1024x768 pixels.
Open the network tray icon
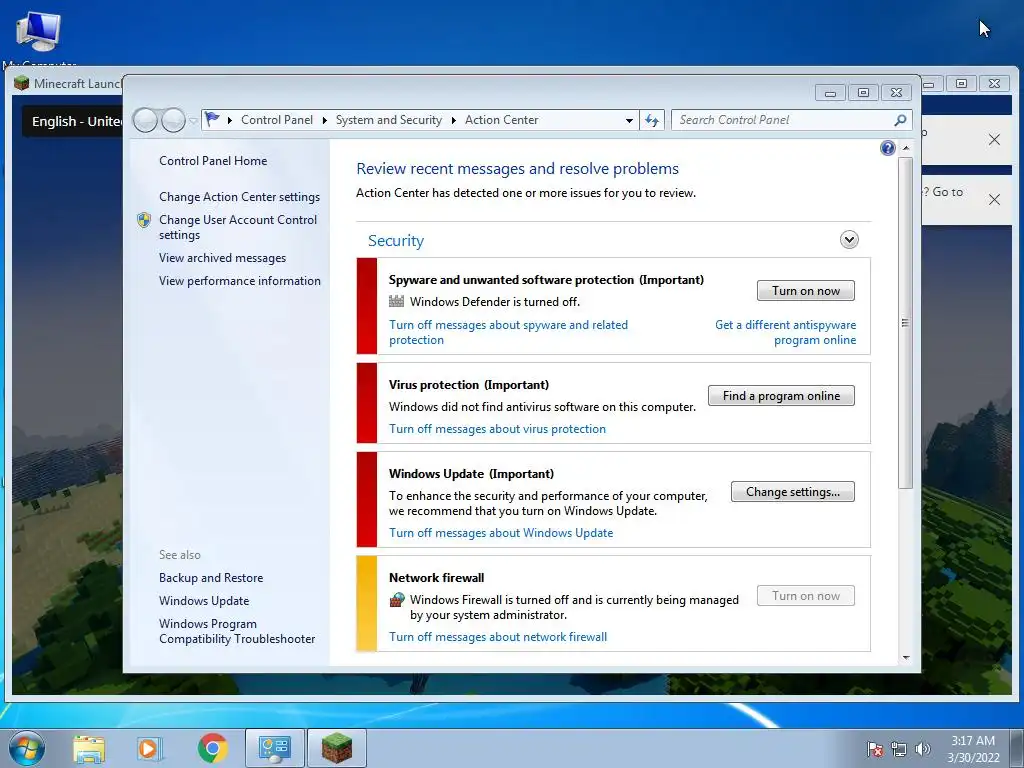click(x=899, y=749)
